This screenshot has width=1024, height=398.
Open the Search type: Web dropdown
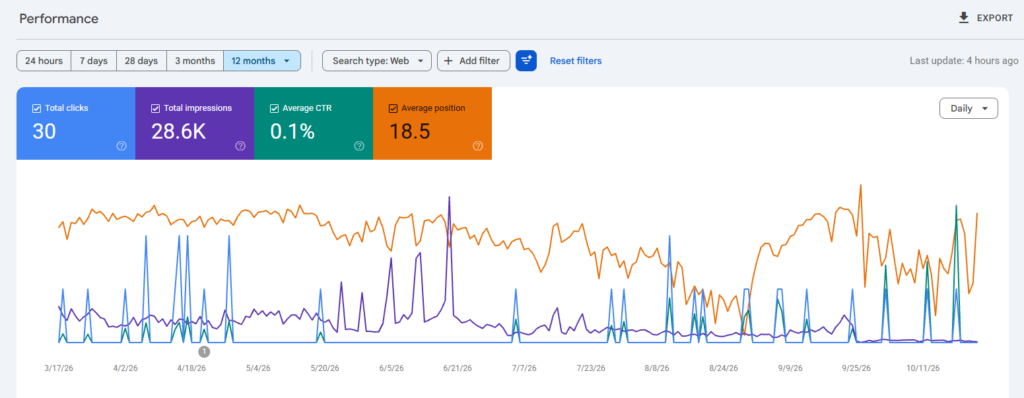point(377,61)
